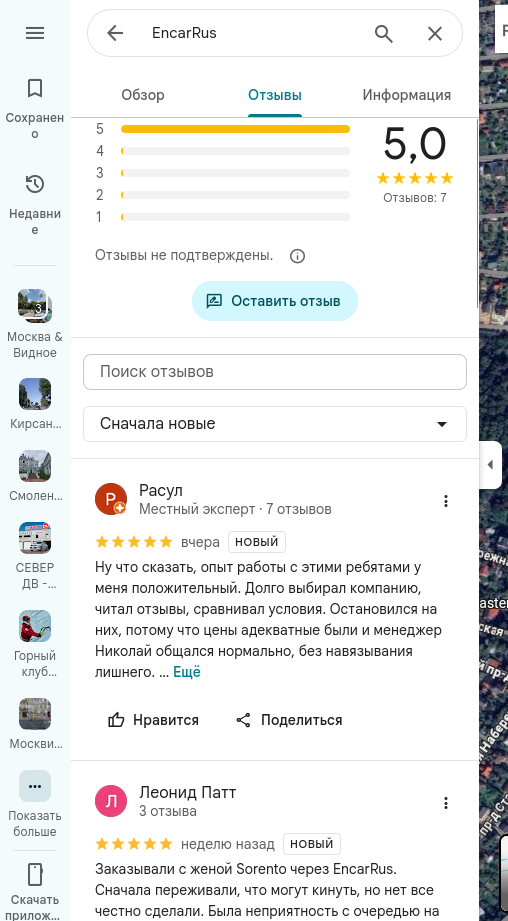The height and width of the screenshot is (921, 508).
Task: Click the panel's vertical scrollbar
Action: 477,213
